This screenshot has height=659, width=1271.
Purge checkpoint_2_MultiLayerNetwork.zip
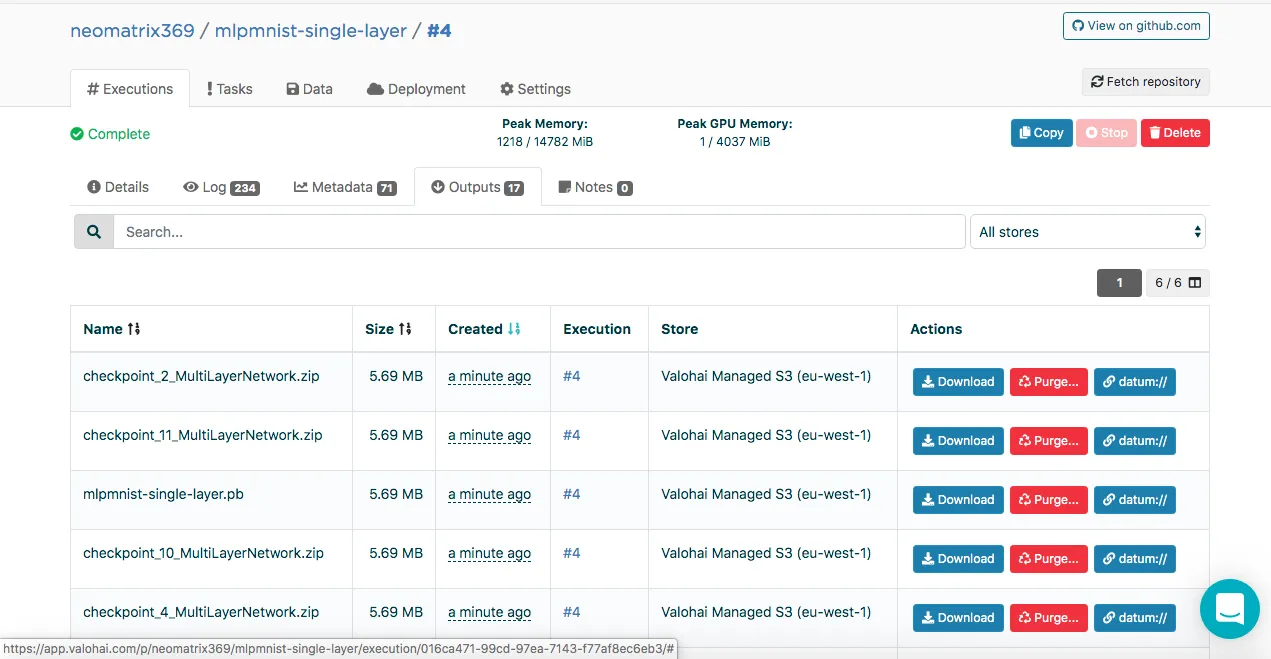1049,382
